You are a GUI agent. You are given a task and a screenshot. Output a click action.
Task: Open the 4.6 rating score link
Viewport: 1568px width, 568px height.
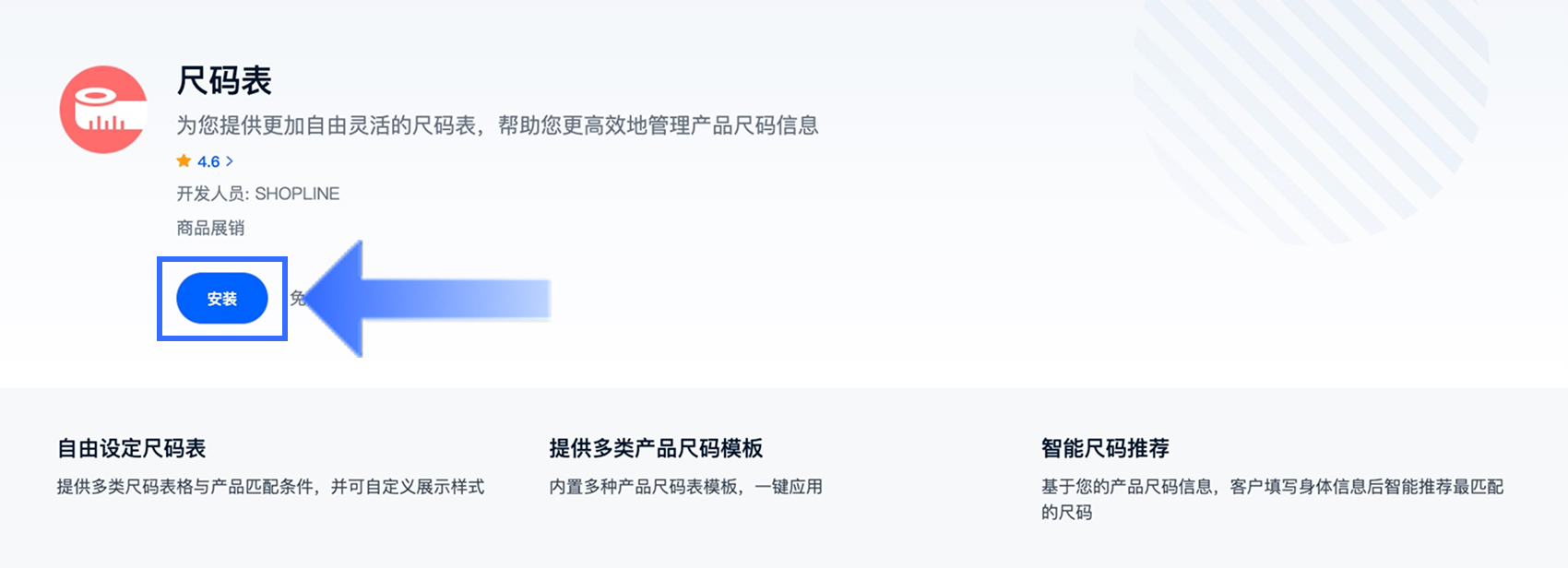(208, 162)
